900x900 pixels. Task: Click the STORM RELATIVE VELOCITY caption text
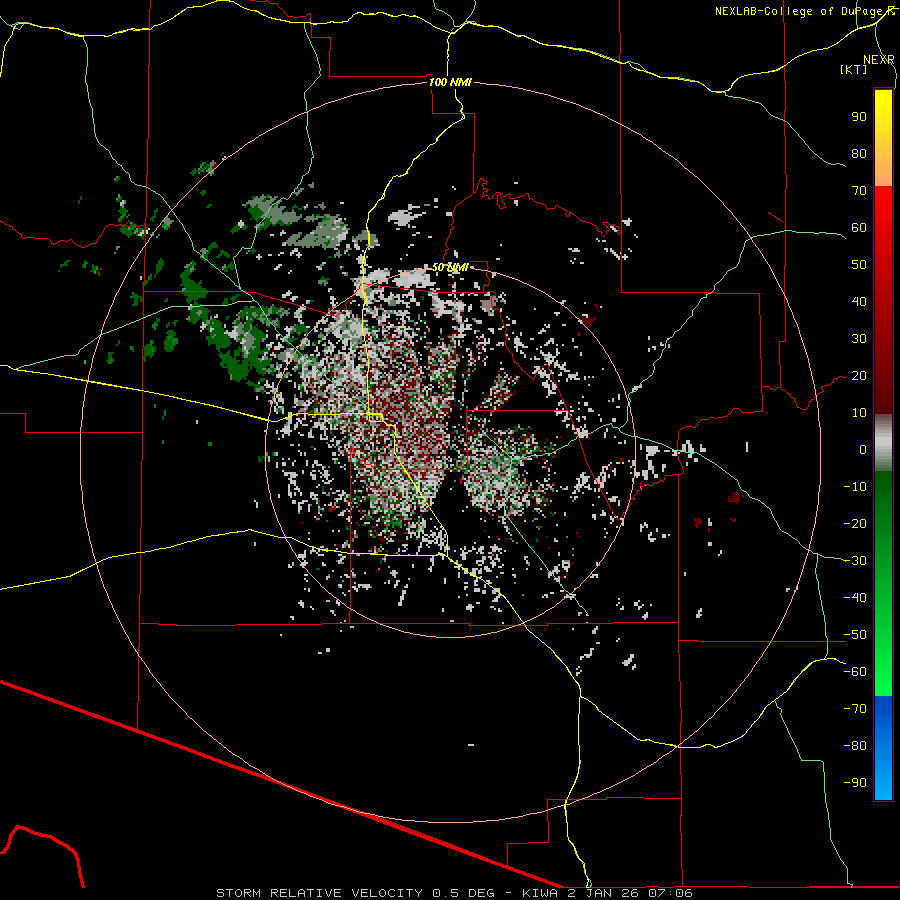point(321,893)
